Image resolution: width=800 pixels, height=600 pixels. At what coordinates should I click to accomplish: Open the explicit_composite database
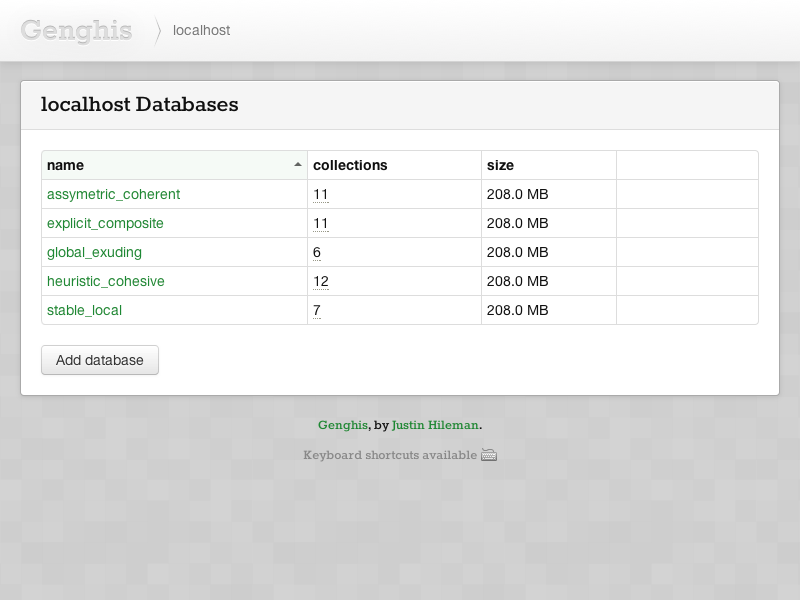point(105,223)
